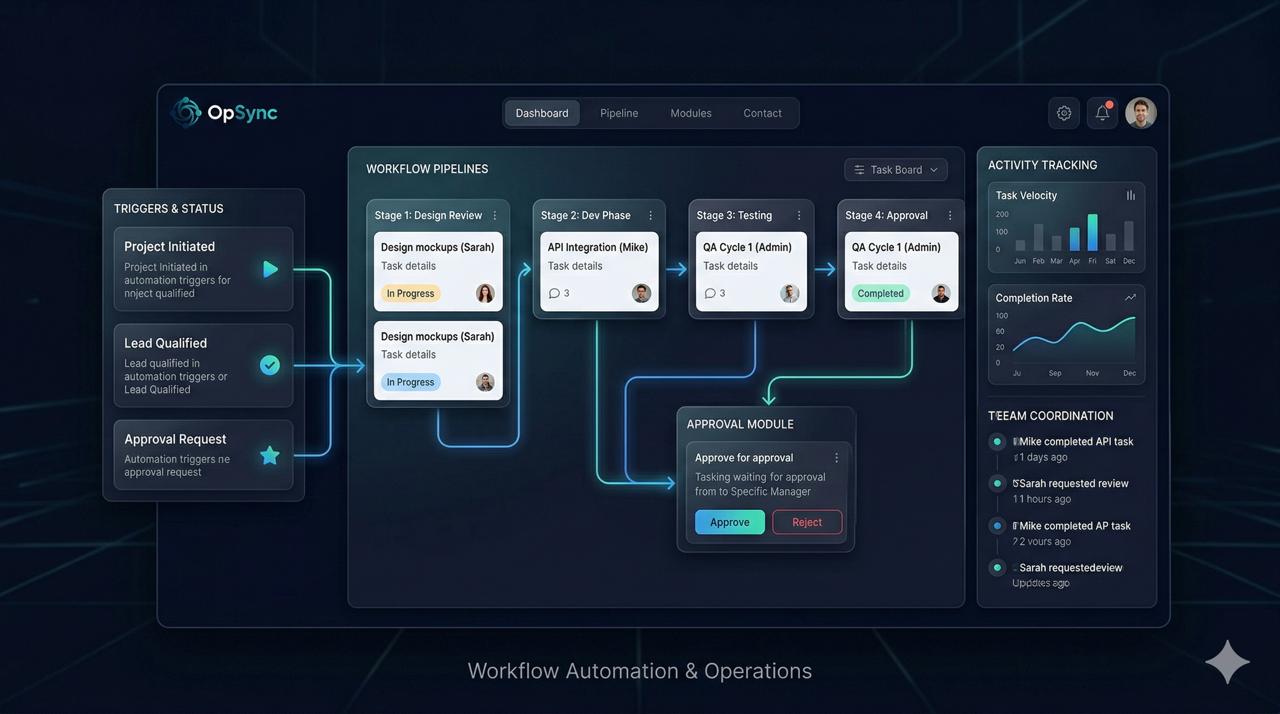Open Stage 1: Design Review options menu
1280x714 pixels.
[x=495, y=216]
